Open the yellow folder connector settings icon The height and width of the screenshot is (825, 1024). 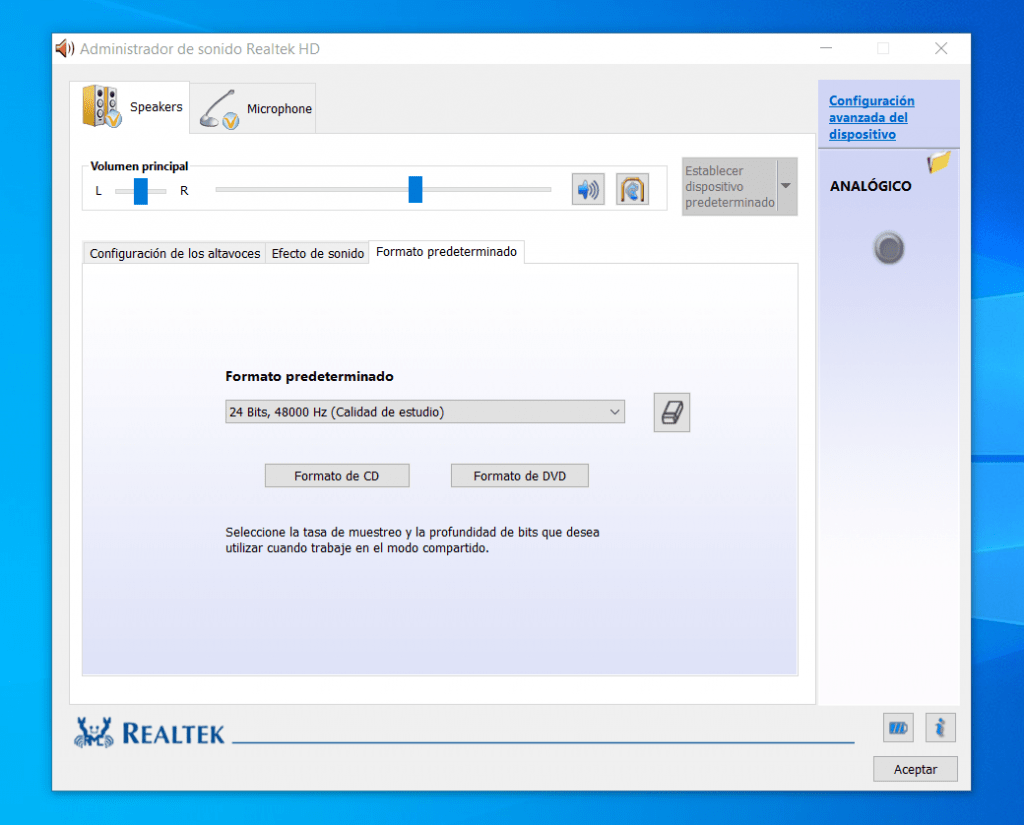pyautogui.click(x=938, y=162)
